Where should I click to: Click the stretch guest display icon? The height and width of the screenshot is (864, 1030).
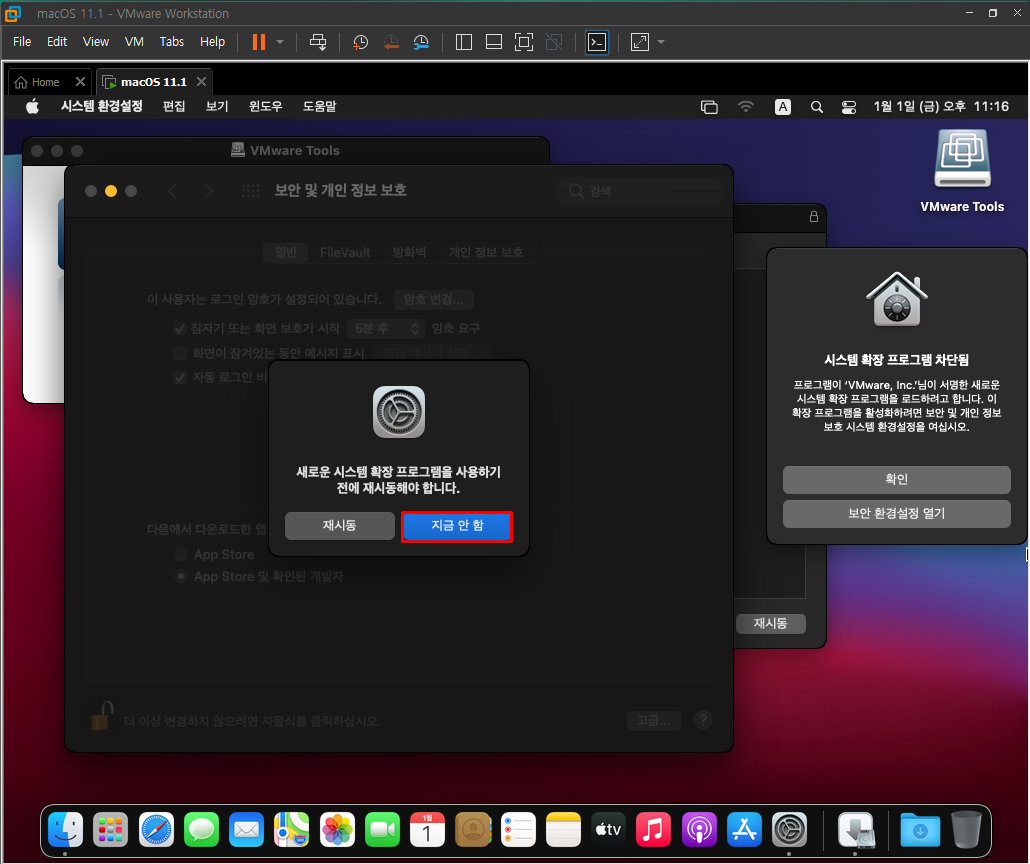click(640, 42)
